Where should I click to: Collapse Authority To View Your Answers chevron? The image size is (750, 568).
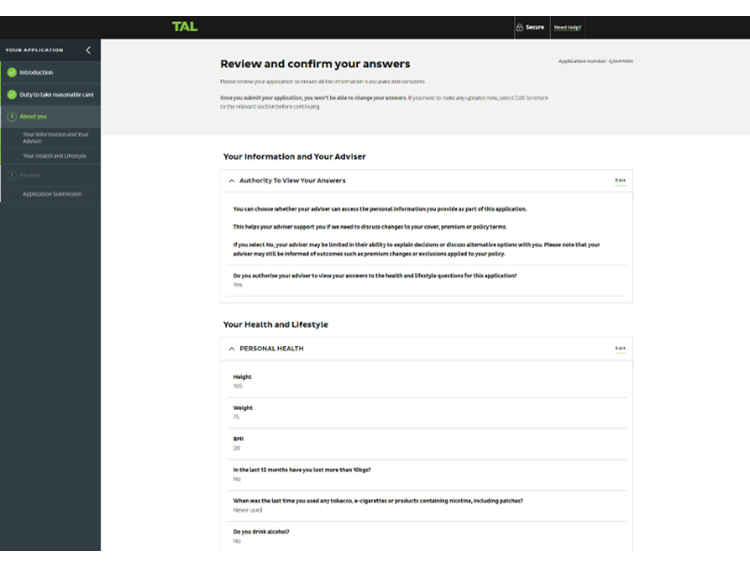[232, 181]
